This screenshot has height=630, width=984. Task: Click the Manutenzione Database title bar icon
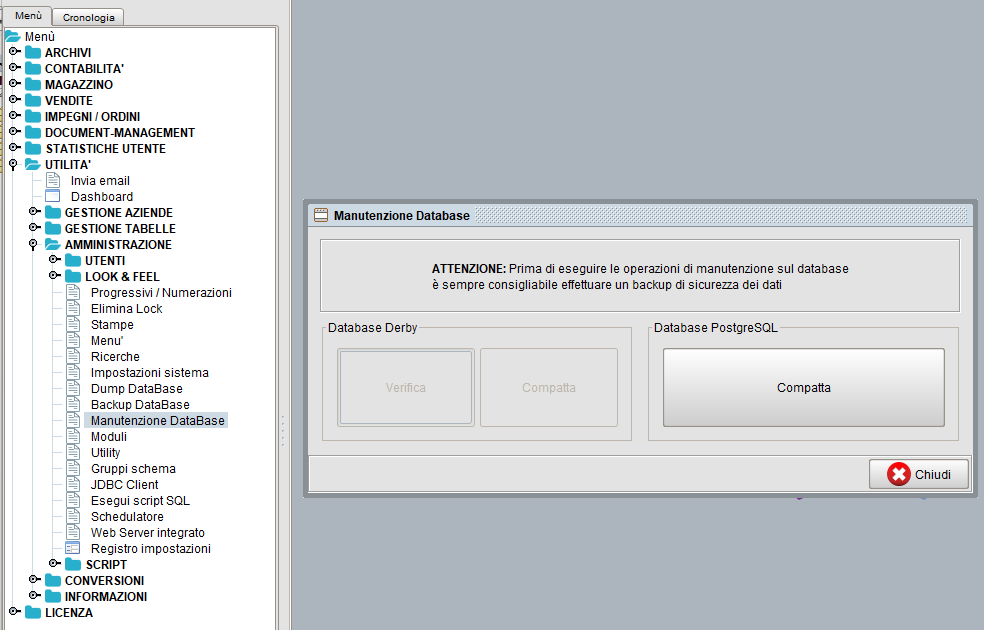321,215
